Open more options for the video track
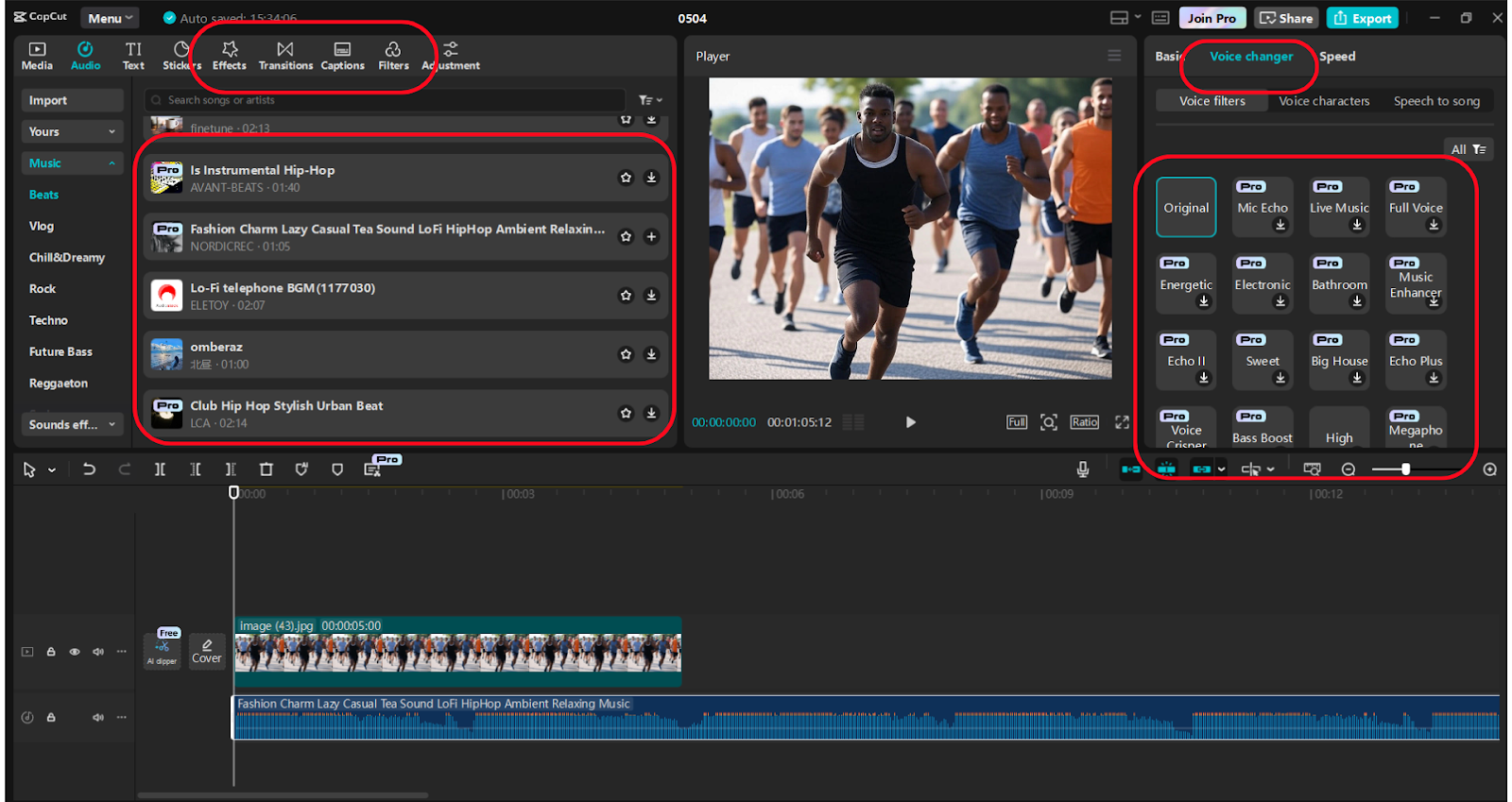1512x802 pixels. click(x=122, y=652)
